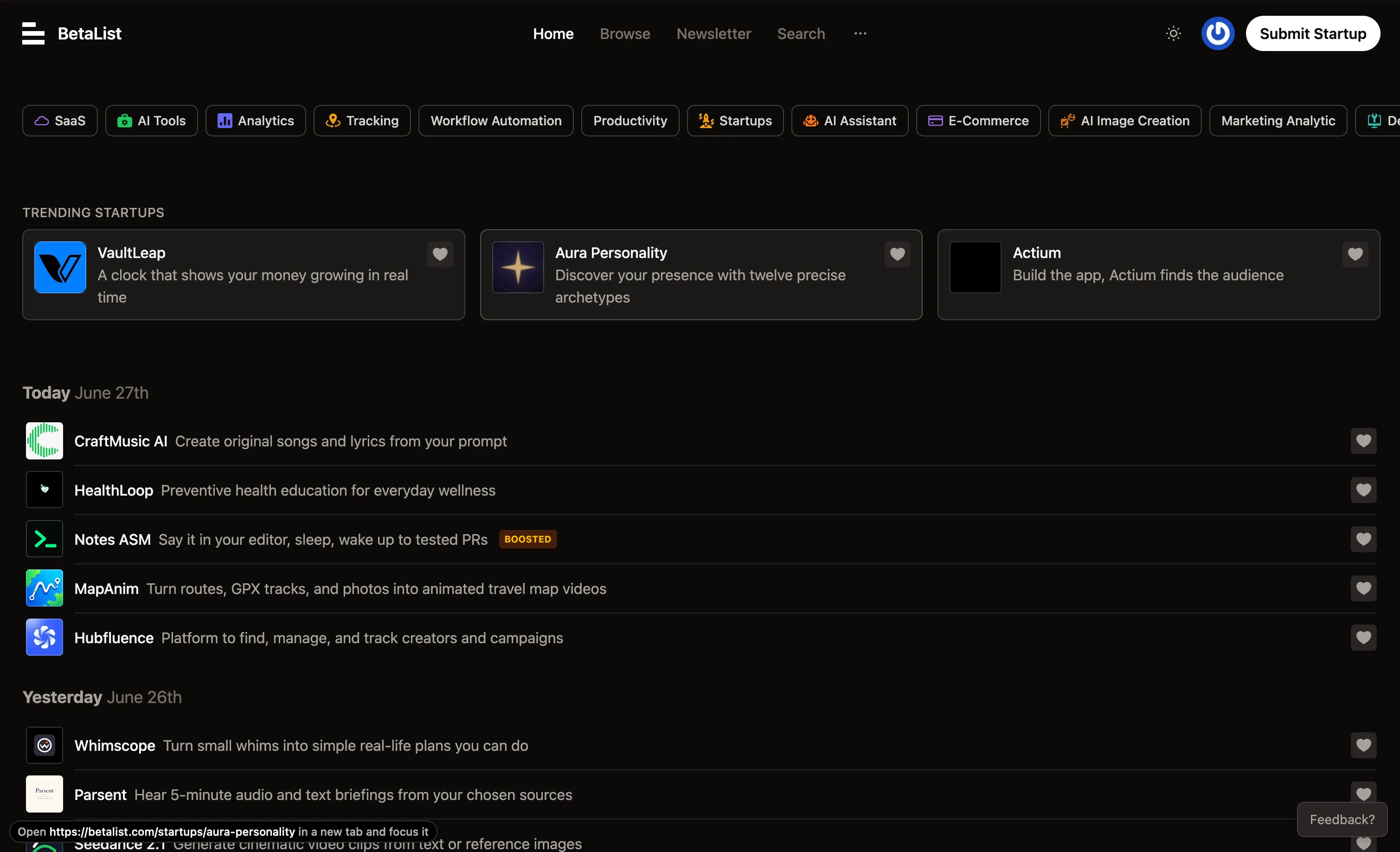
Task: Open the blue user profile avatar
Action: (1218, 33)
